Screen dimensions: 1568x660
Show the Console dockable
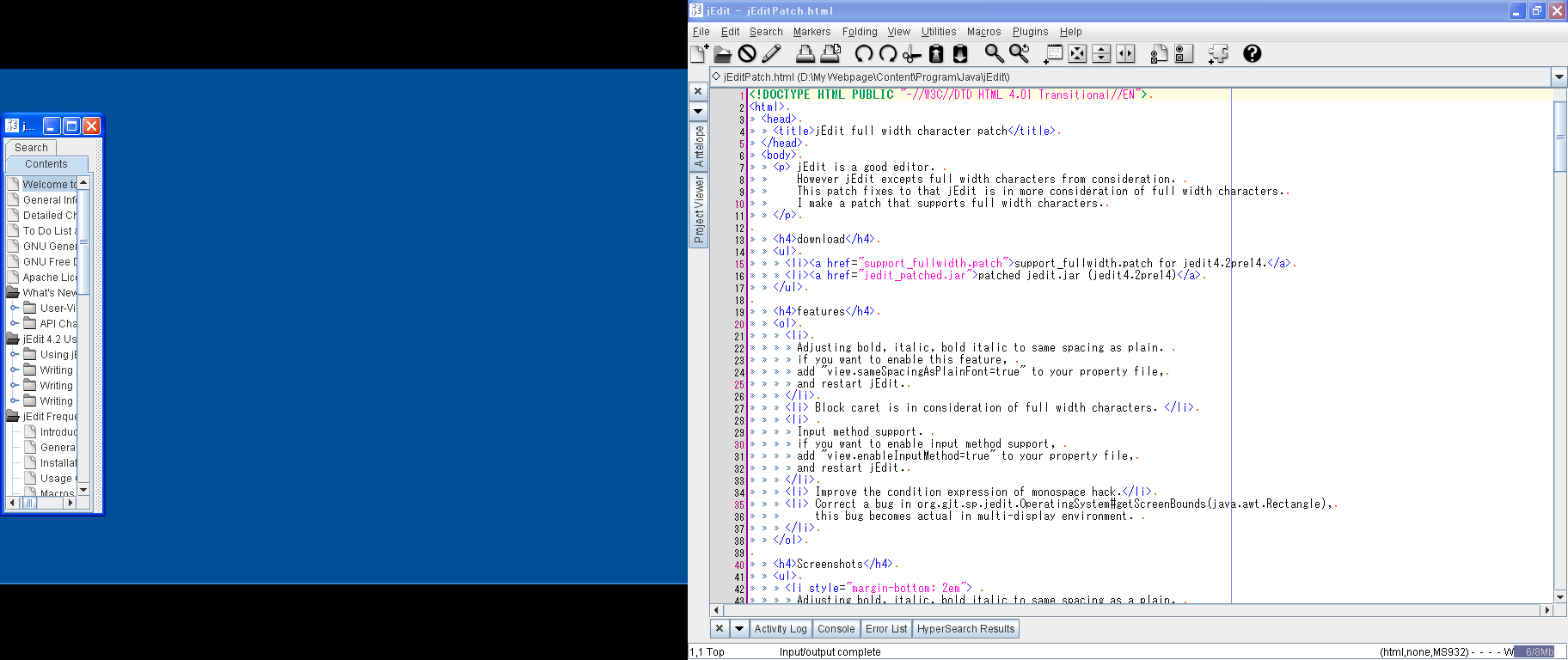pos(836,629)
